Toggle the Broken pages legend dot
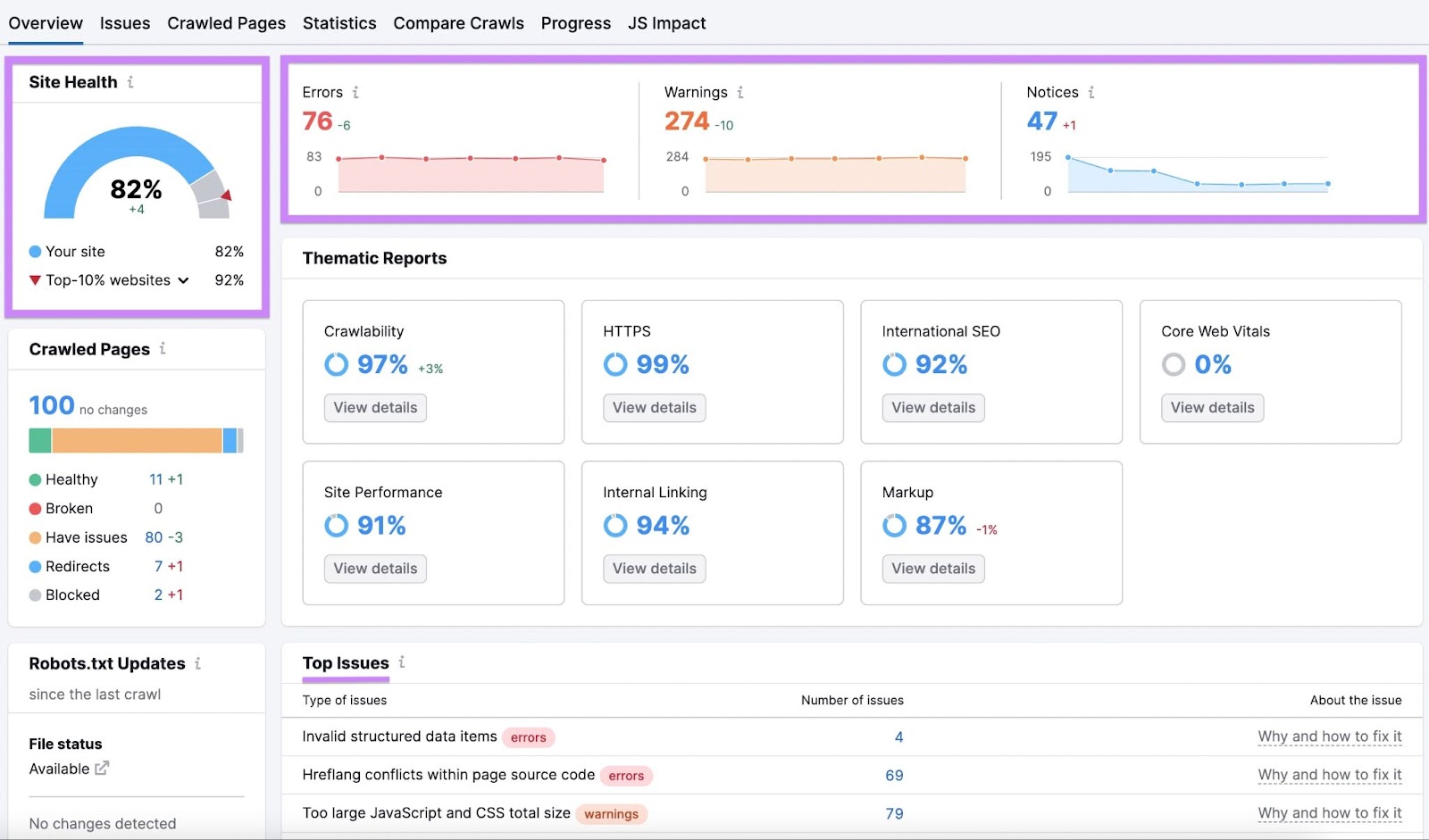1429x840 pixels. (x=35, y=508)
